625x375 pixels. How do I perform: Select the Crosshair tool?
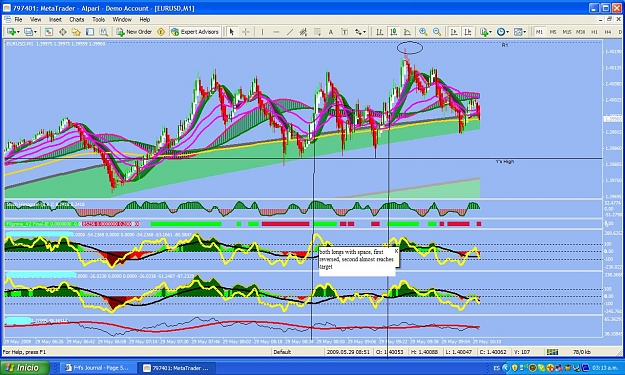coord(246,32)
